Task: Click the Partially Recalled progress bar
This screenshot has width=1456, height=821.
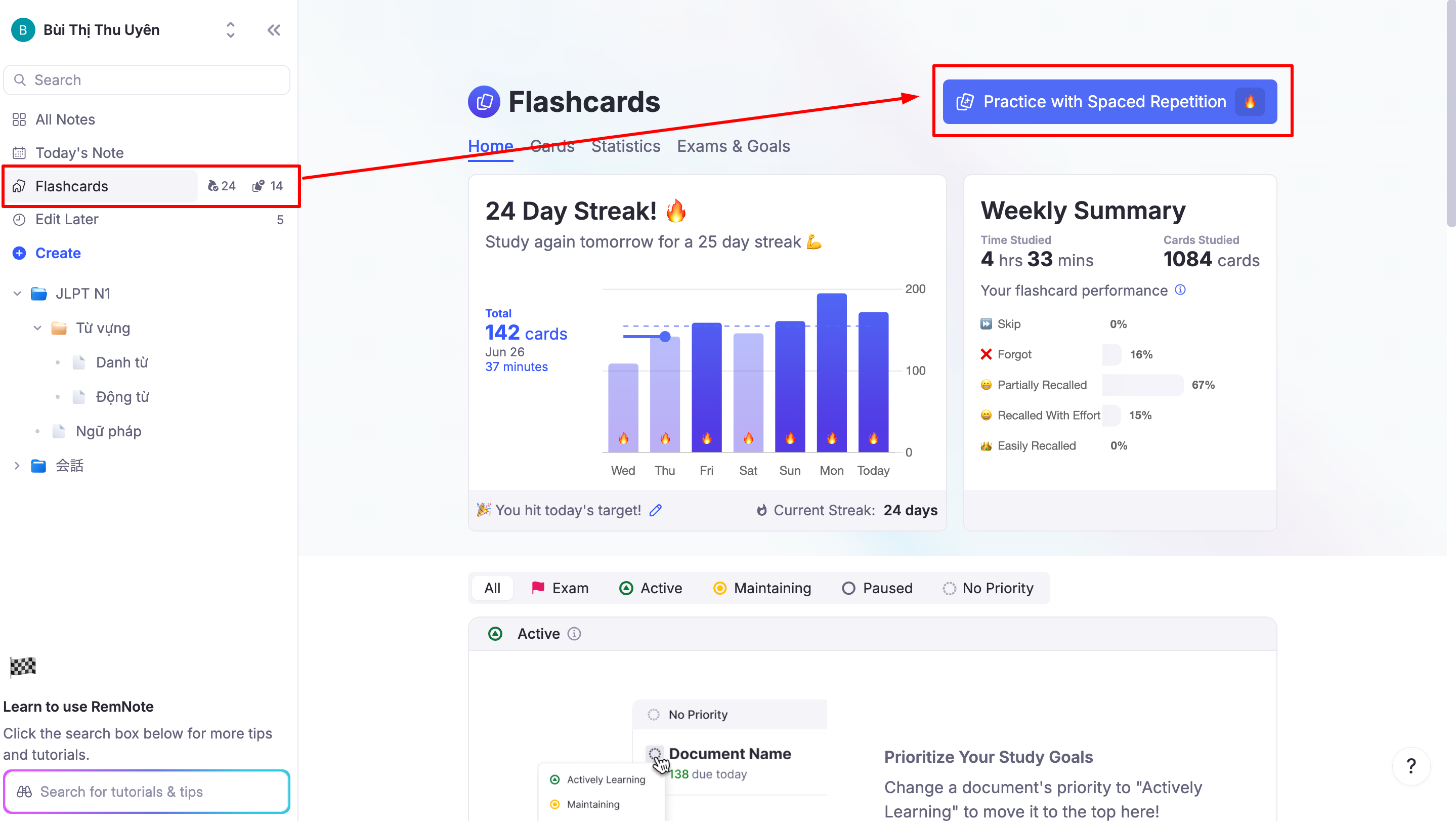Action: point(1142,385)
